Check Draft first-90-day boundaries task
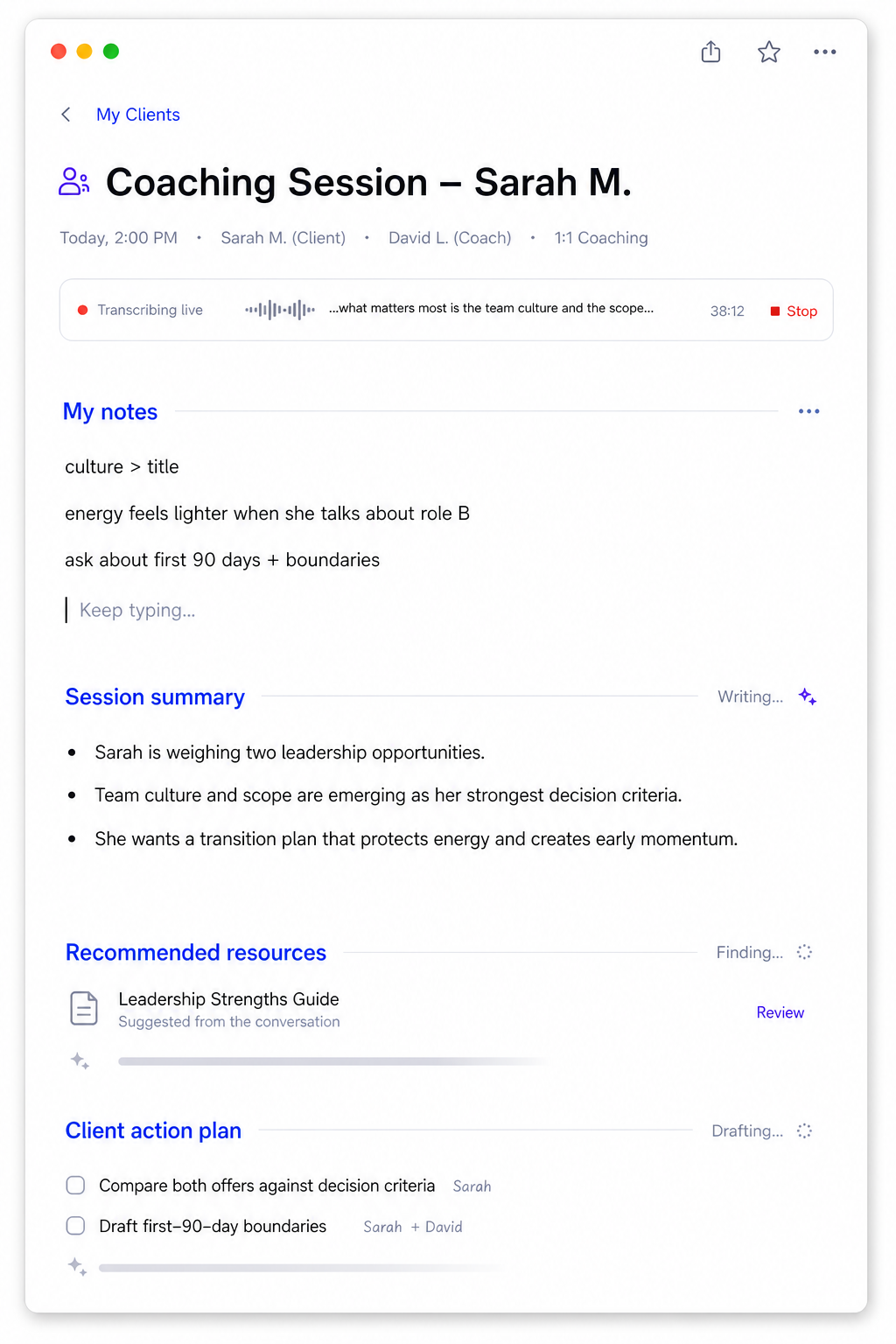This screenshot has width=896, height=1344. pos(76,1226)
